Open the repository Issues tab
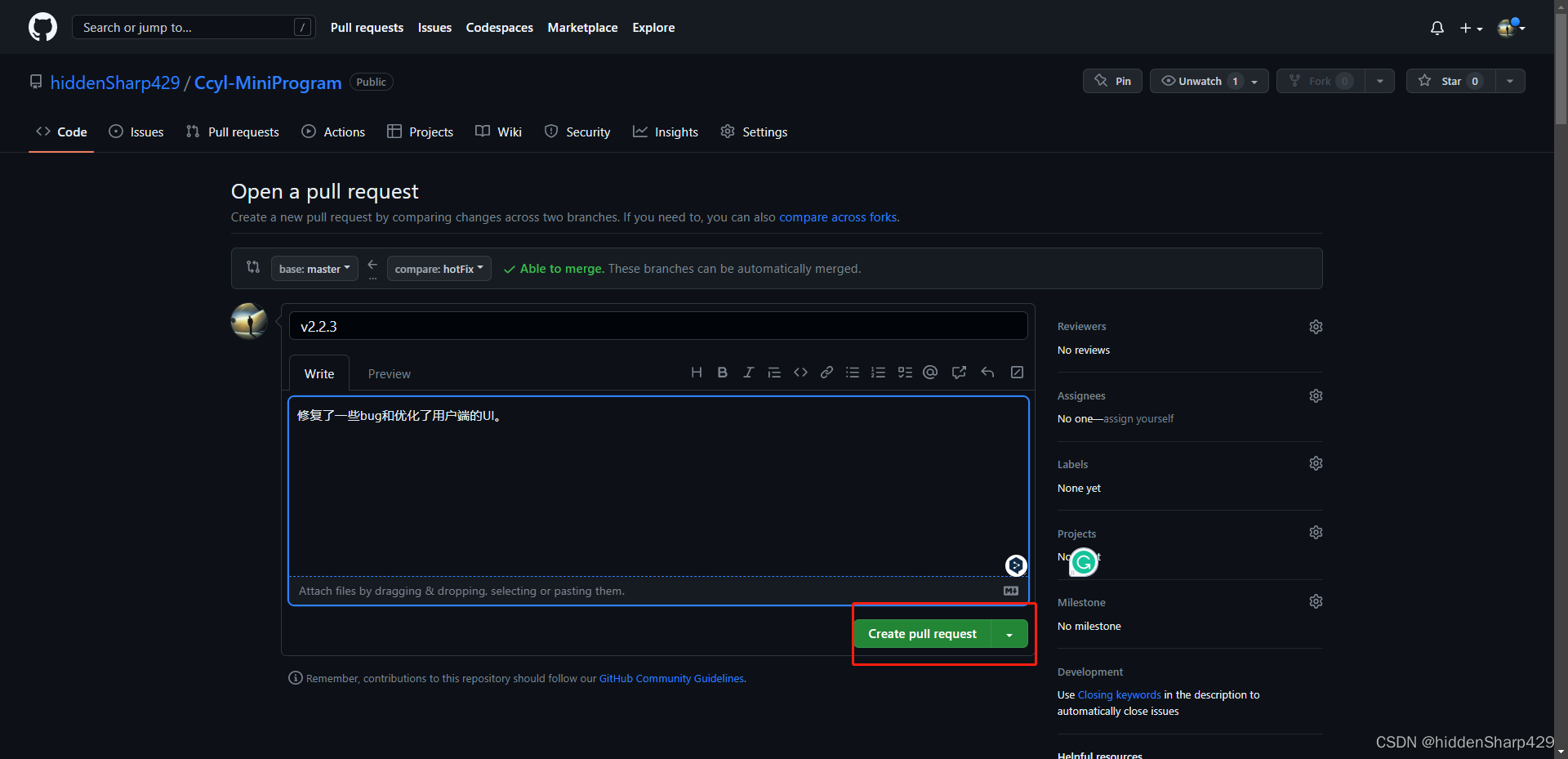 coord(136,132)
